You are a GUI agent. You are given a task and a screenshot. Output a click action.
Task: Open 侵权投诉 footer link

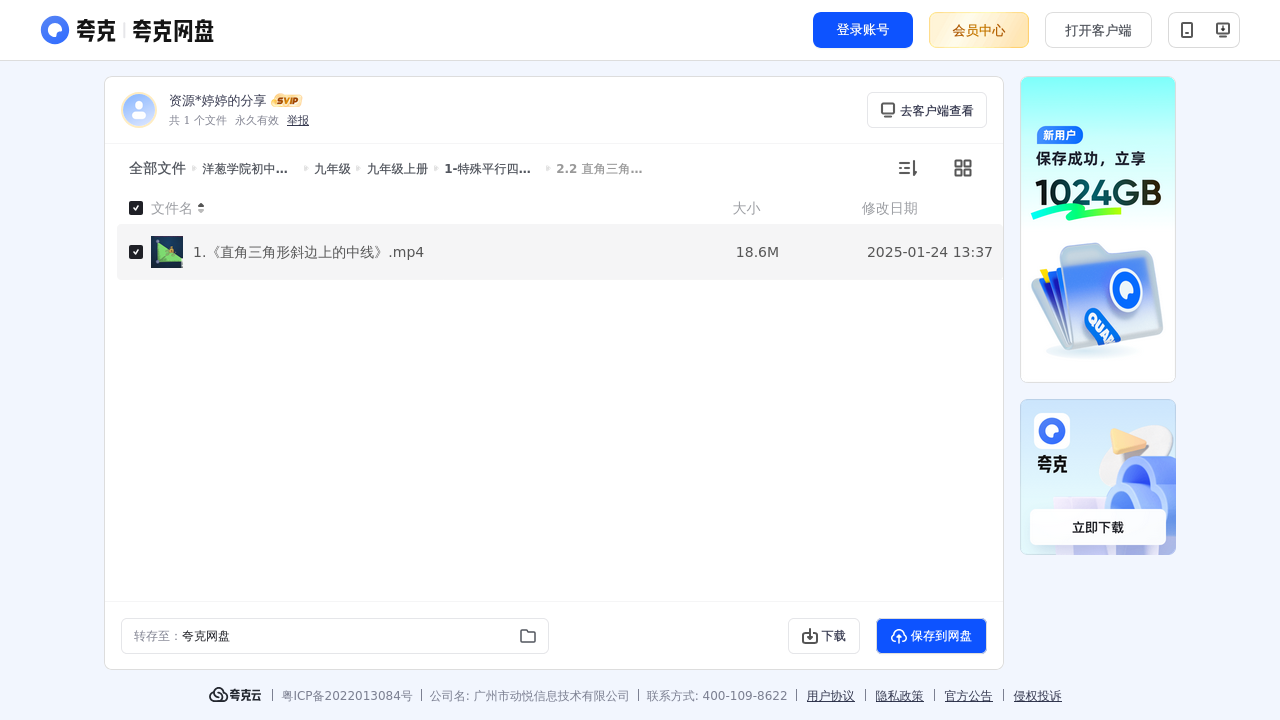point(1038,696)
